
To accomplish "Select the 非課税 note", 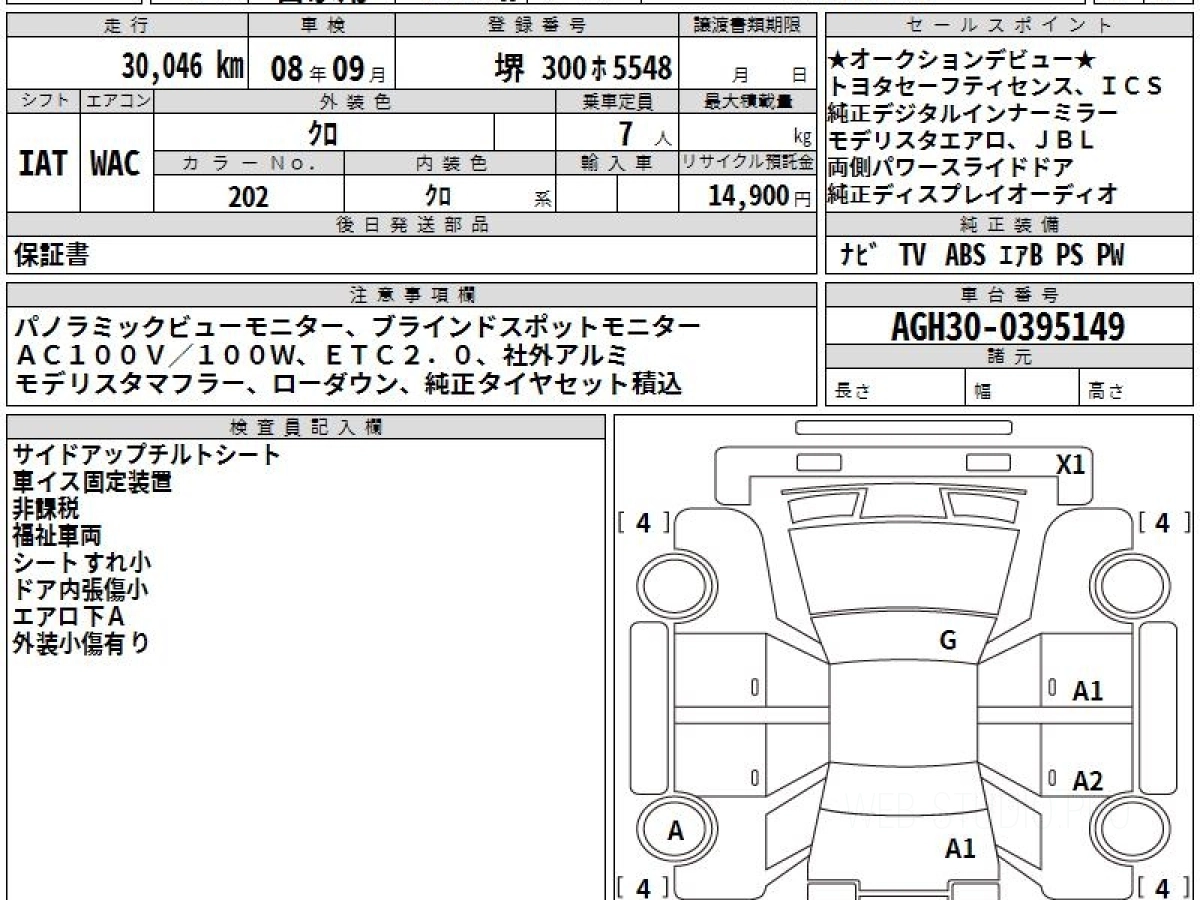I will click(x=46, y=509).
